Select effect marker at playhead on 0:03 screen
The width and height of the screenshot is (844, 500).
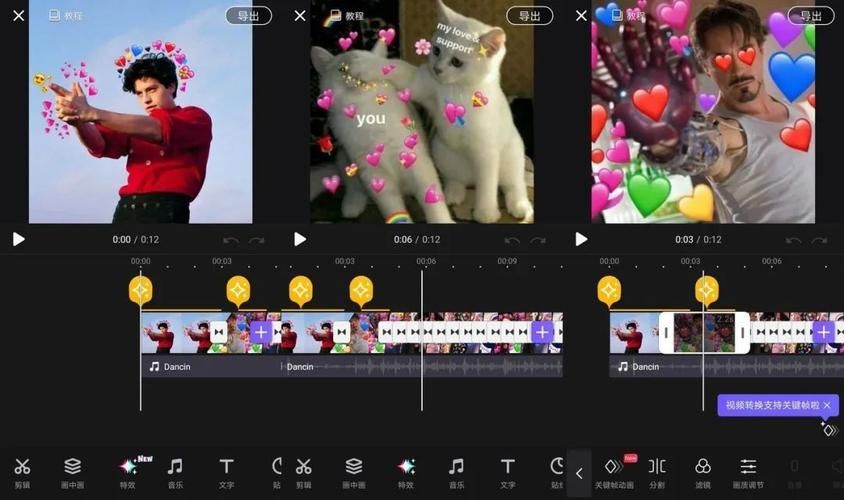pyautogui.click(x=707, y=291)
